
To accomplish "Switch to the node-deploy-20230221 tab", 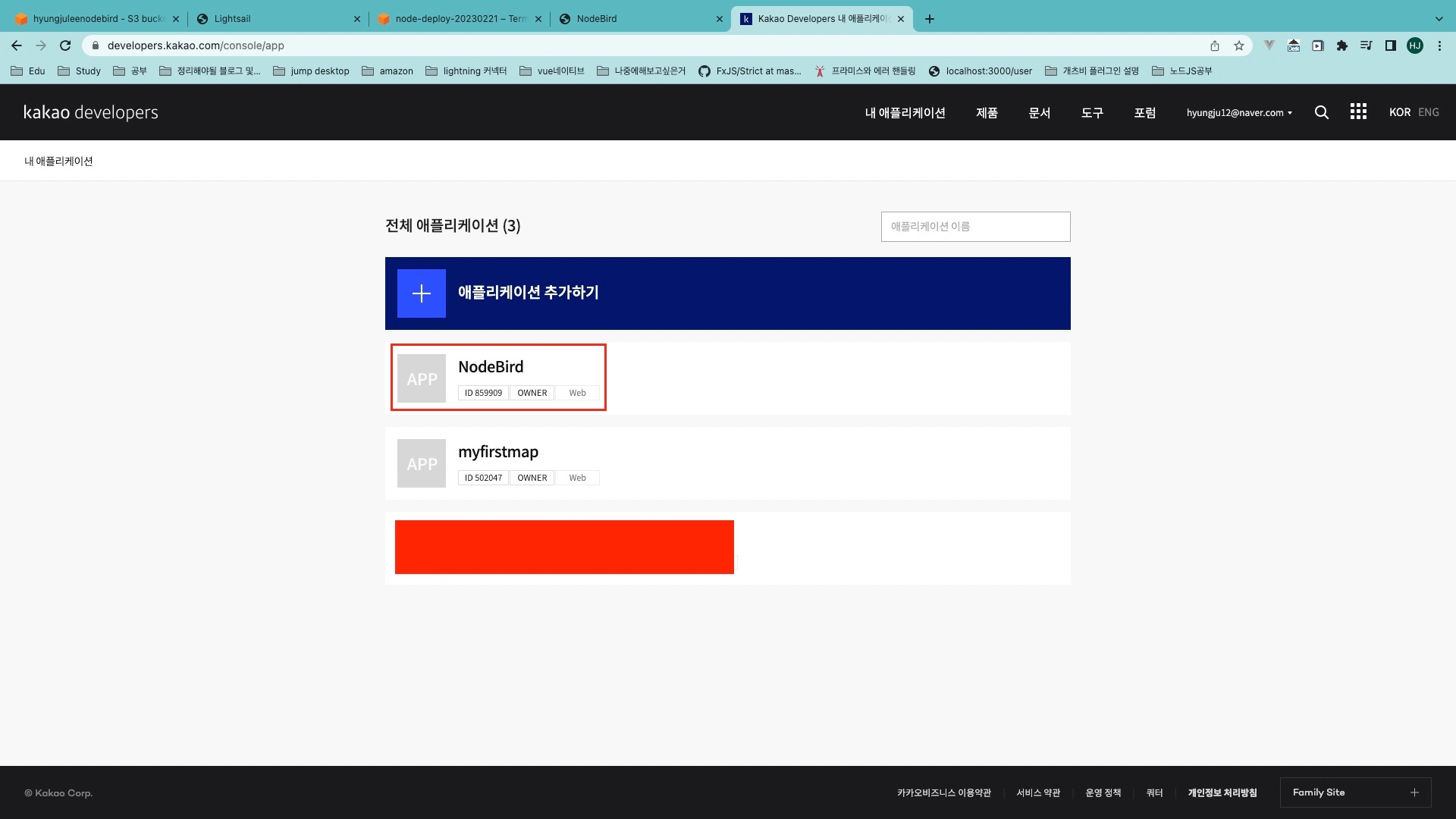I will click(460, 19).
